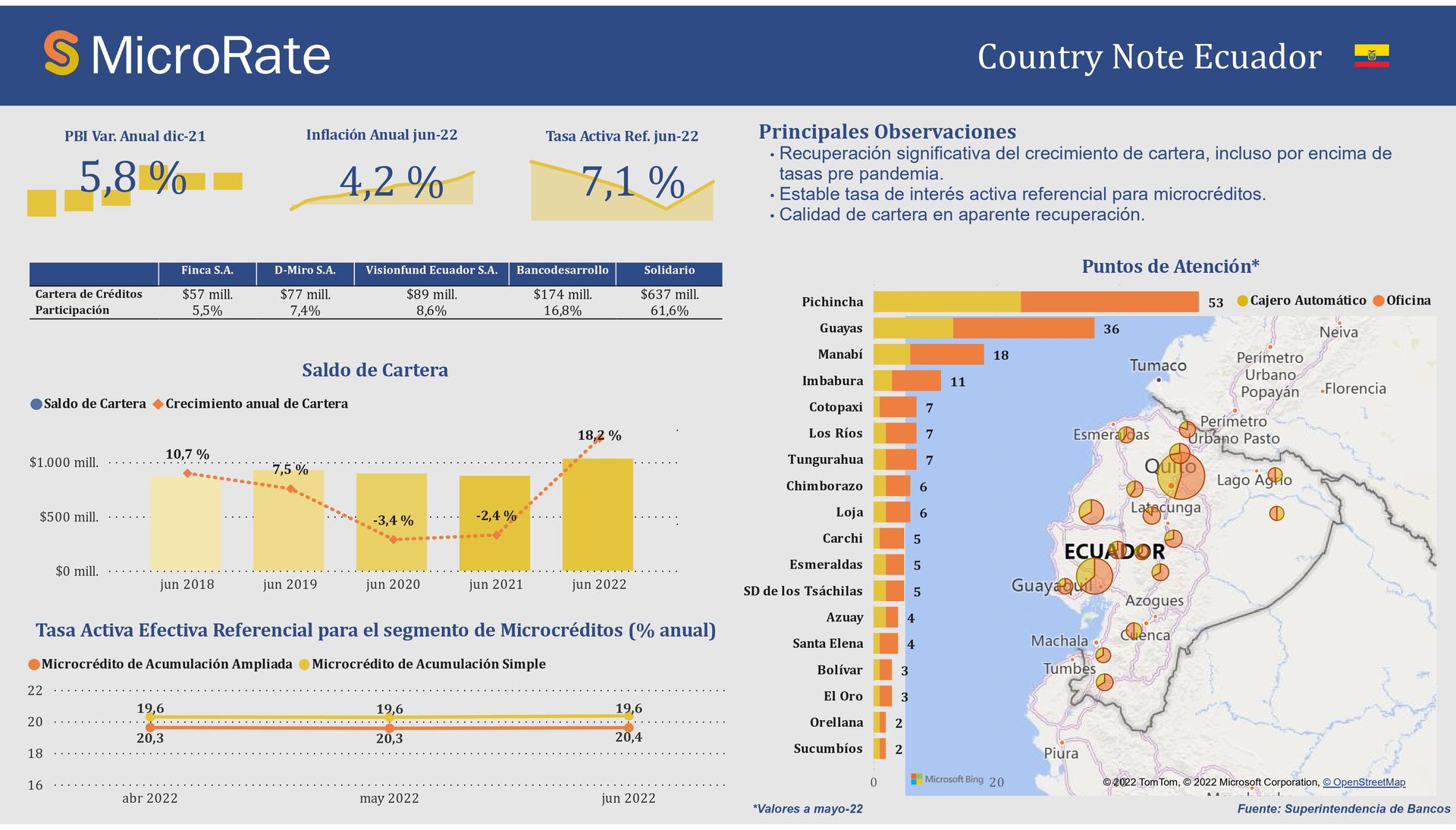Open the OpenStreetMap attribution link
This screenshot has height=830, width=1456.
(x=1363, y=782)
